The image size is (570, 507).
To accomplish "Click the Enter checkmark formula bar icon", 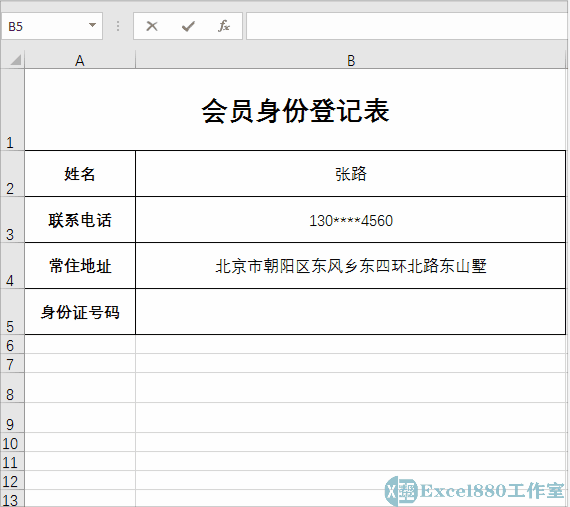I will (x=188, y=26).
